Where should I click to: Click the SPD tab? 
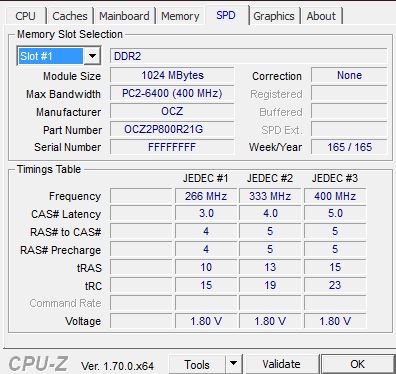(226, 15)
